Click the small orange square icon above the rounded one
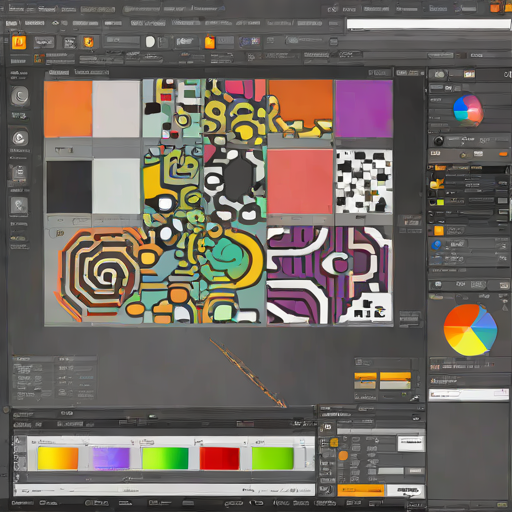 click(334, 442)
